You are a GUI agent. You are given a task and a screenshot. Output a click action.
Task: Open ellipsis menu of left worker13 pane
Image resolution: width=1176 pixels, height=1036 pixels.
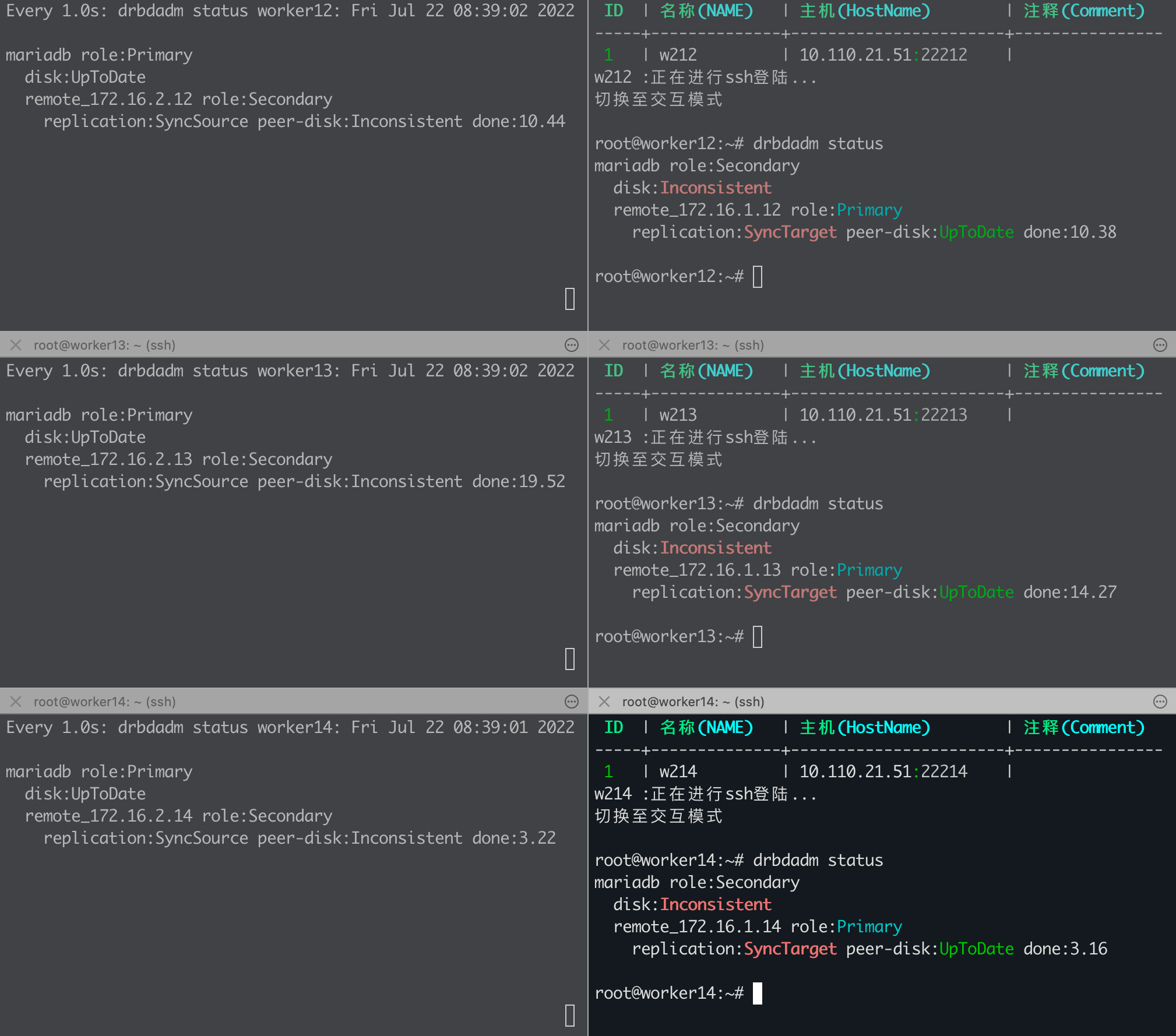coord(572,345)
